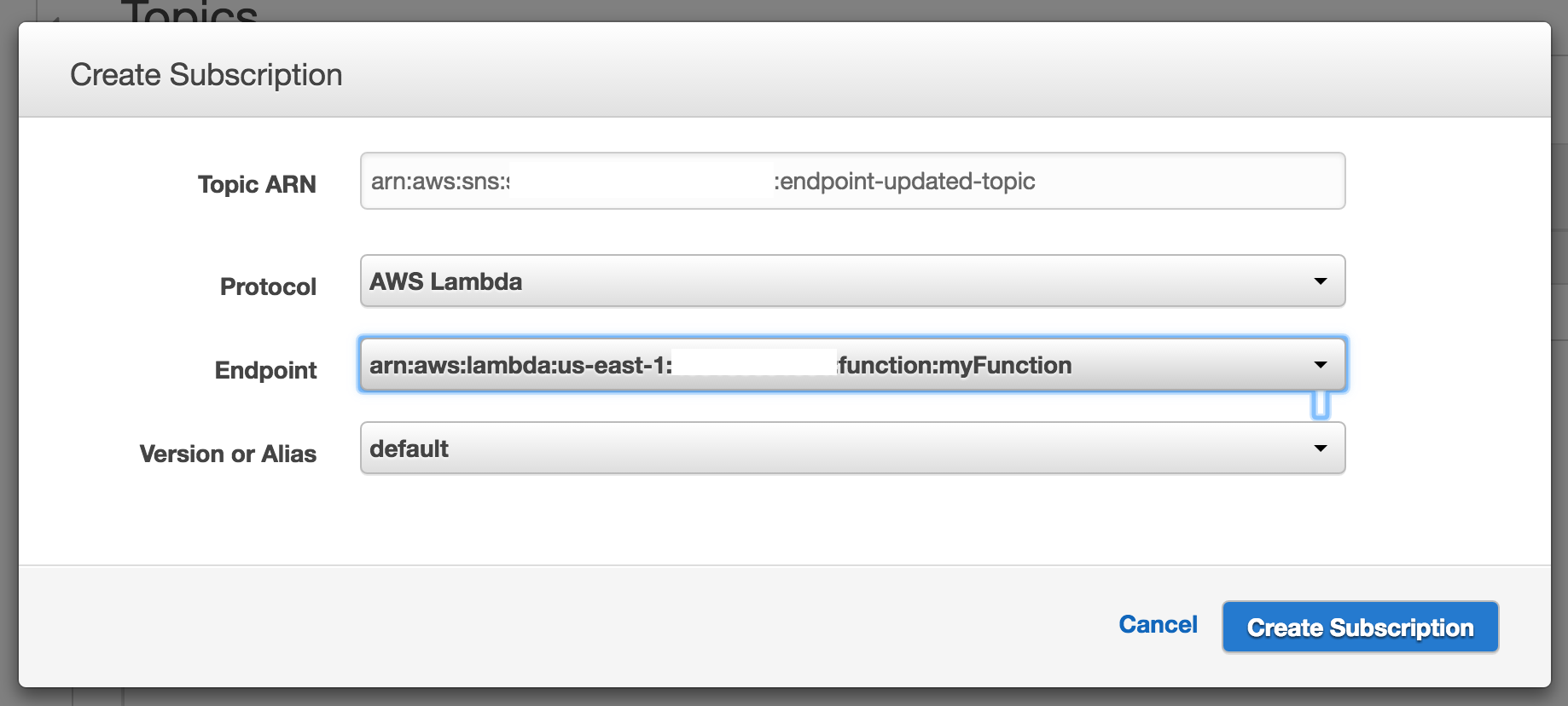Click the Version or Alias dropdown arrow
Screen dimensions: 1568x706
(x=1321, y=448)
